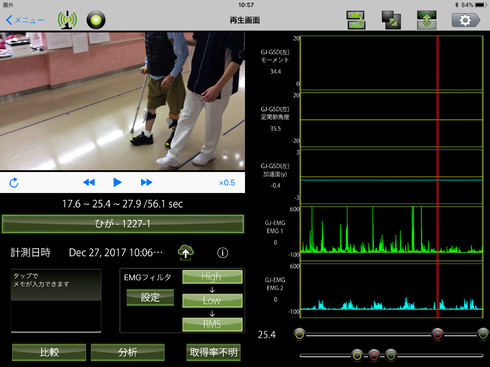Reload the video with the loop arrow
The height and width of the screenshot is (367, 490).
coord(14,183)
